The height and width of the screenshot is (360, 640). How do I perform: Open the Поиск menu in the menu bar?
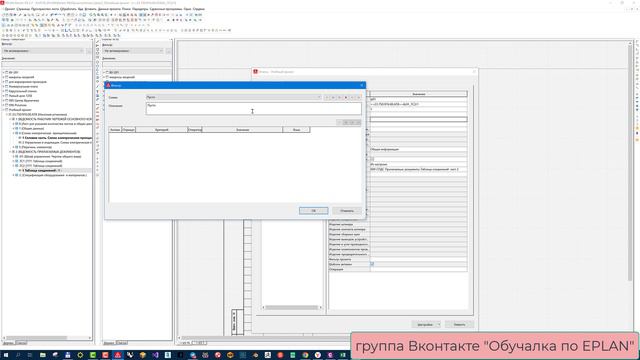(127, 9)
